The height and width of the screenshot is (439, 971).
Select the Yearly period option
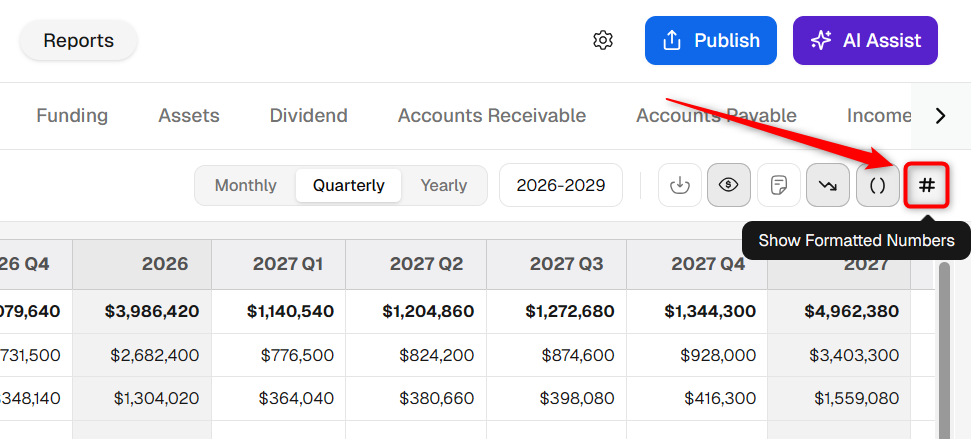[443, 185]
